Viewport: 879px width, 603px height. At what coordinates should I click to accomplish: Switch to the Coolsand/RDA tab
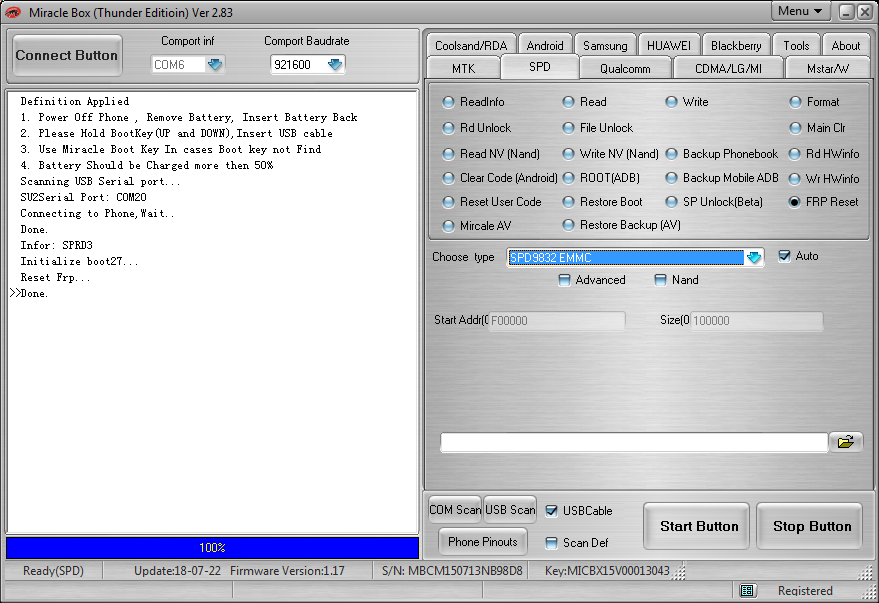[x=471, y=45]
